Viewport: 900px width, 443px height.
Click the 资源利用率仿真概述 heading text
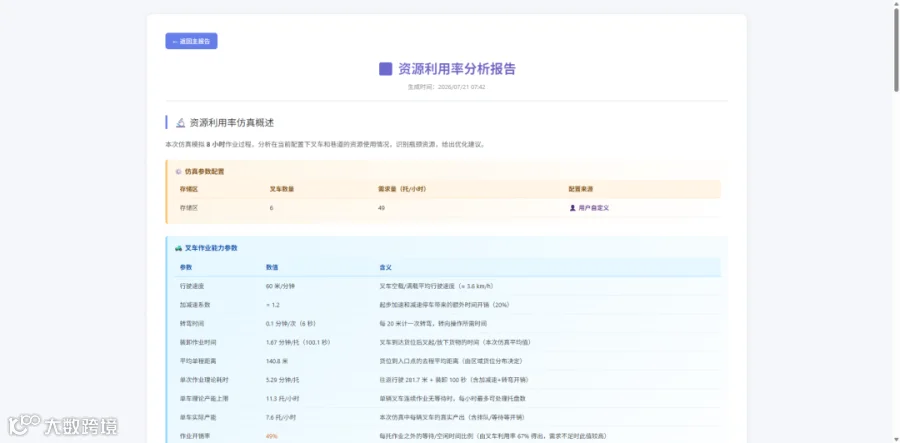pyautogui.click(x=232, y=123)
